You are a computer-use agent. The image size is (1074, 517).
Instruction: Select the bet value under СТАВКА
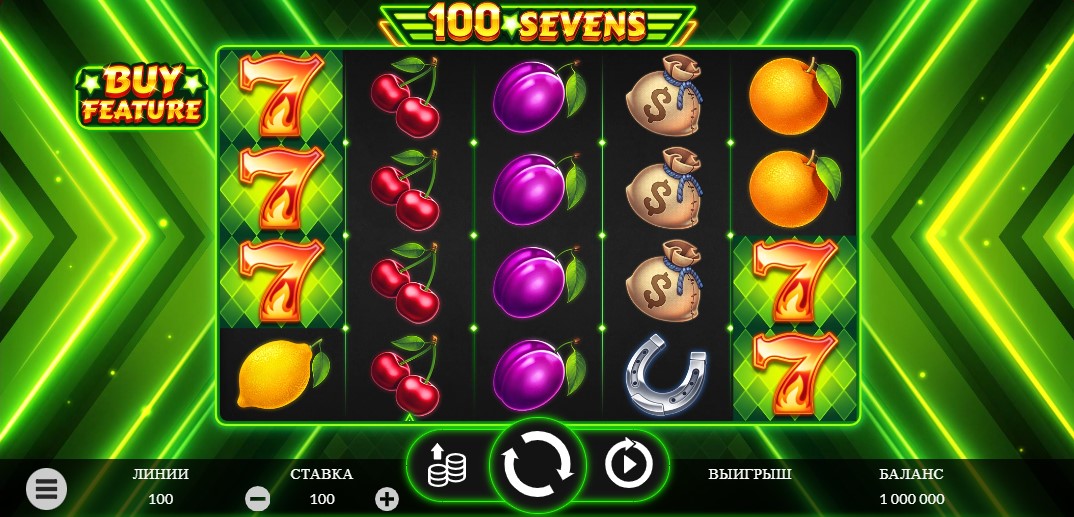click(322, 499)
